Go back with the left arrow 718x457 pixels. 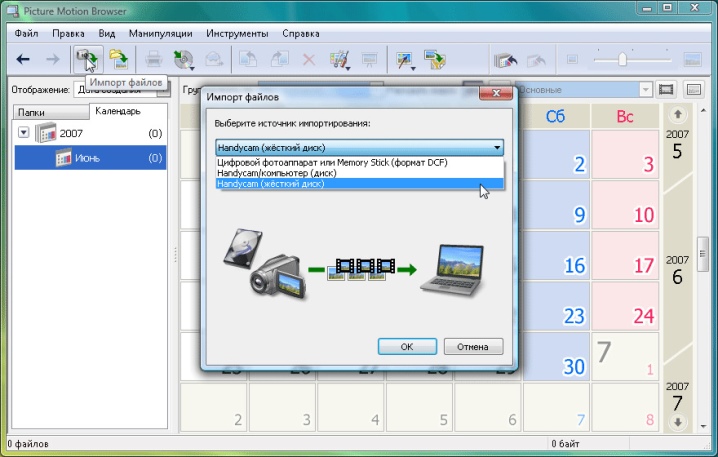coord(23,59)
